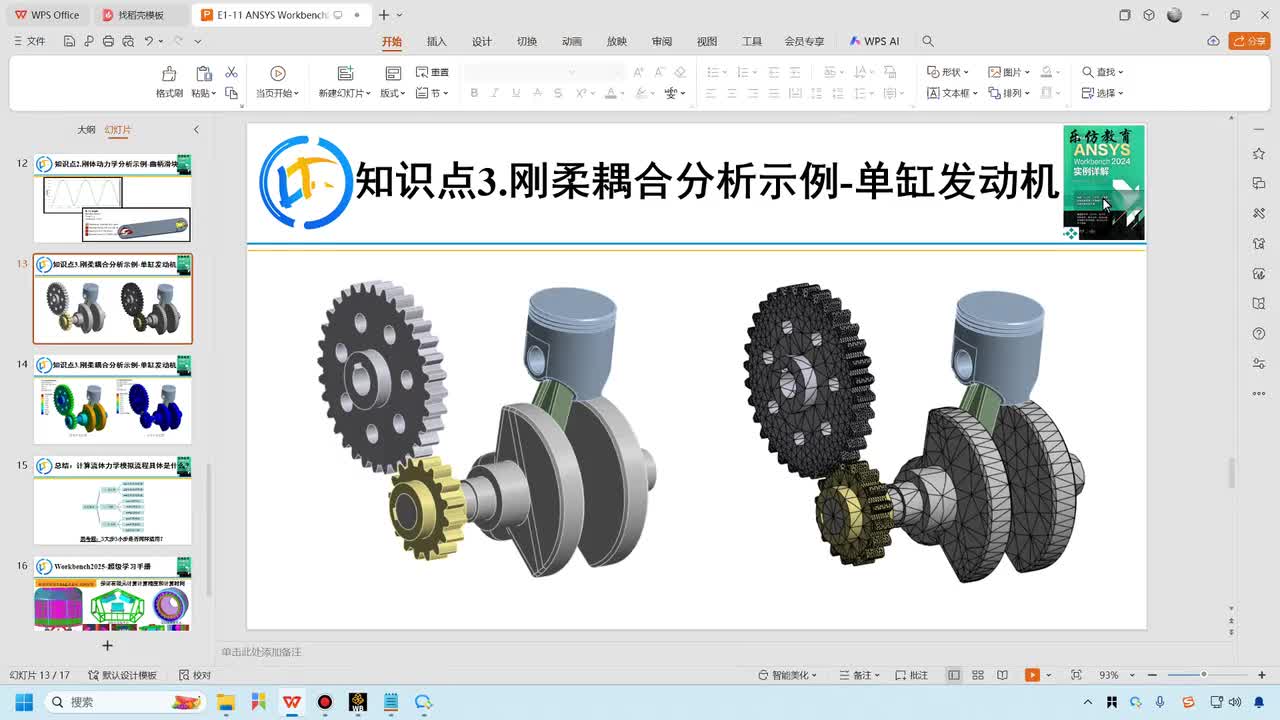
Task: Click the WPS AI button
Action: click(874, 41)
